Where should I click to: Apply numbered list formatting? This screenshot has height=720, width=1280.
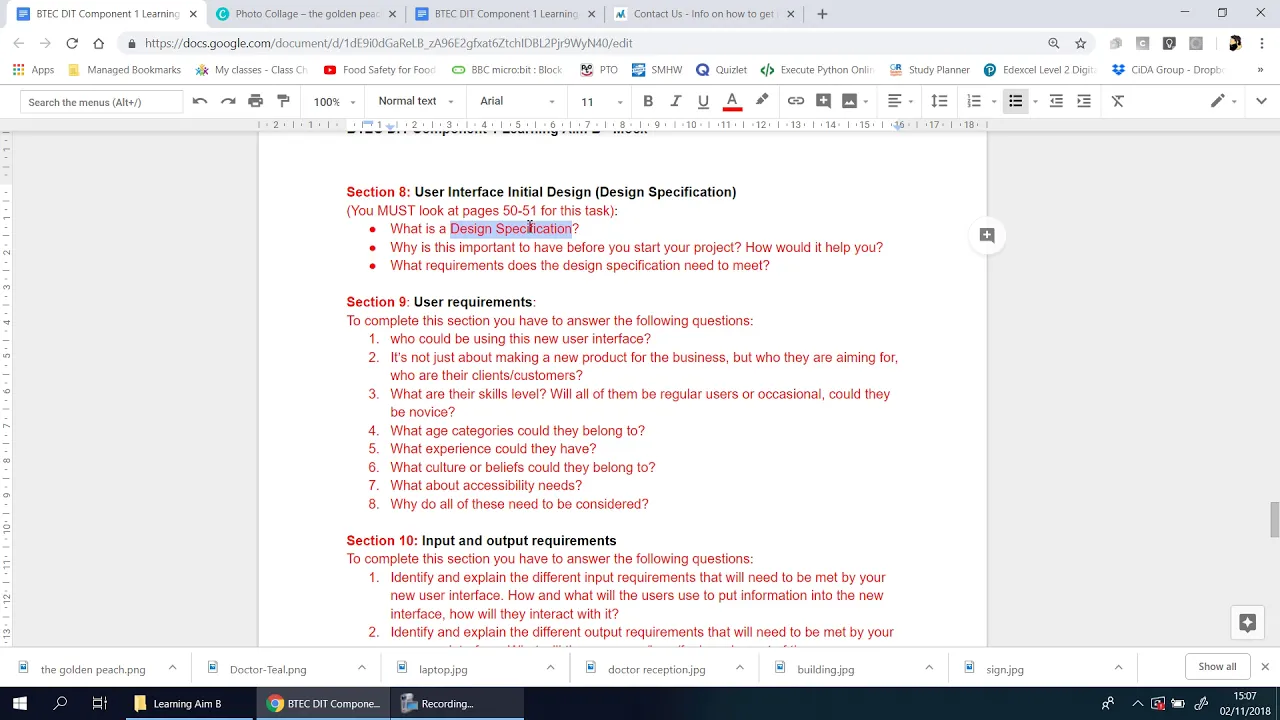(x=974, y=101)
